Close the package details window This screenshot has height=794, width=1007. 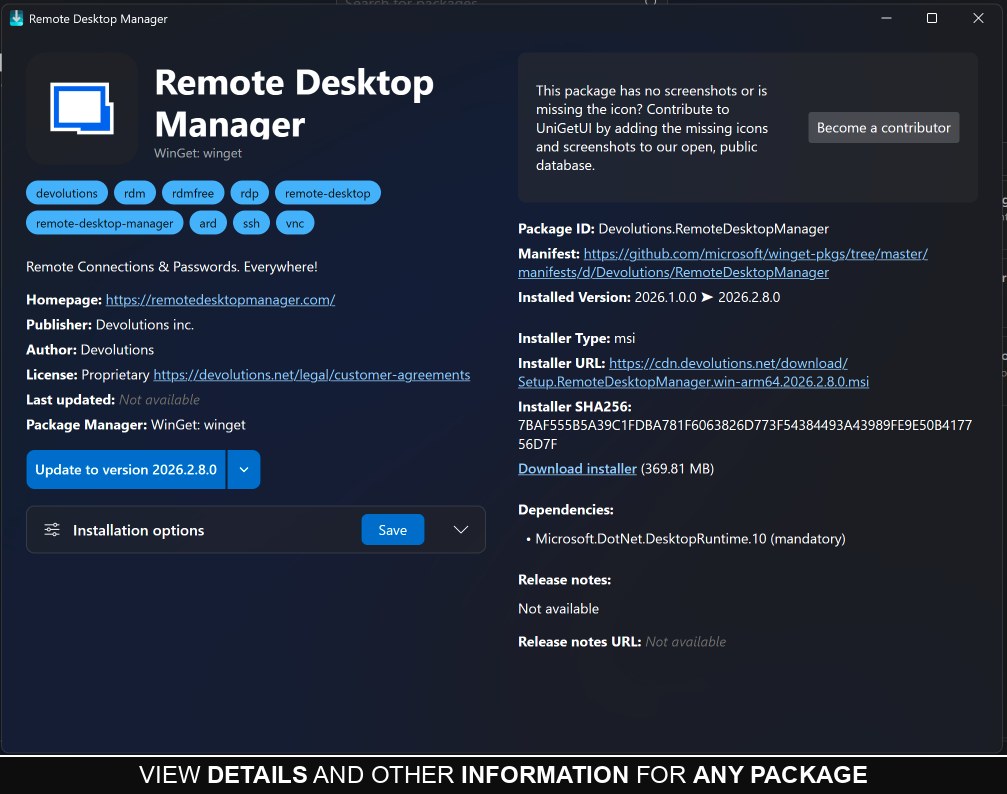click(978, 19)
